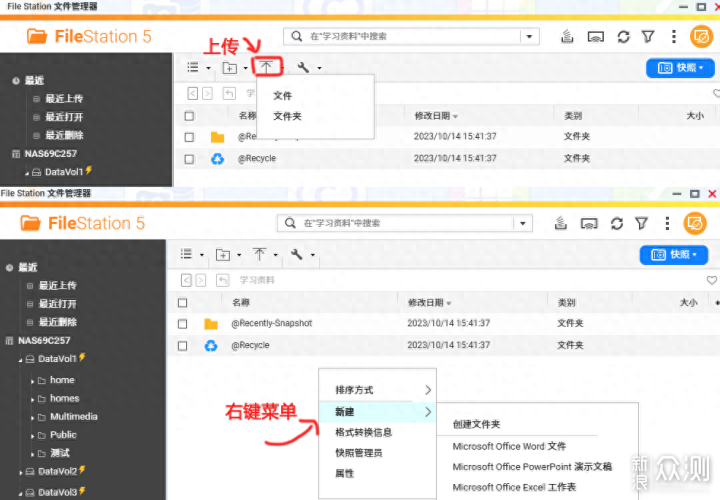Refresh the file list in upper window
This screenshot has height=500, width=720.
coord(623,36)
